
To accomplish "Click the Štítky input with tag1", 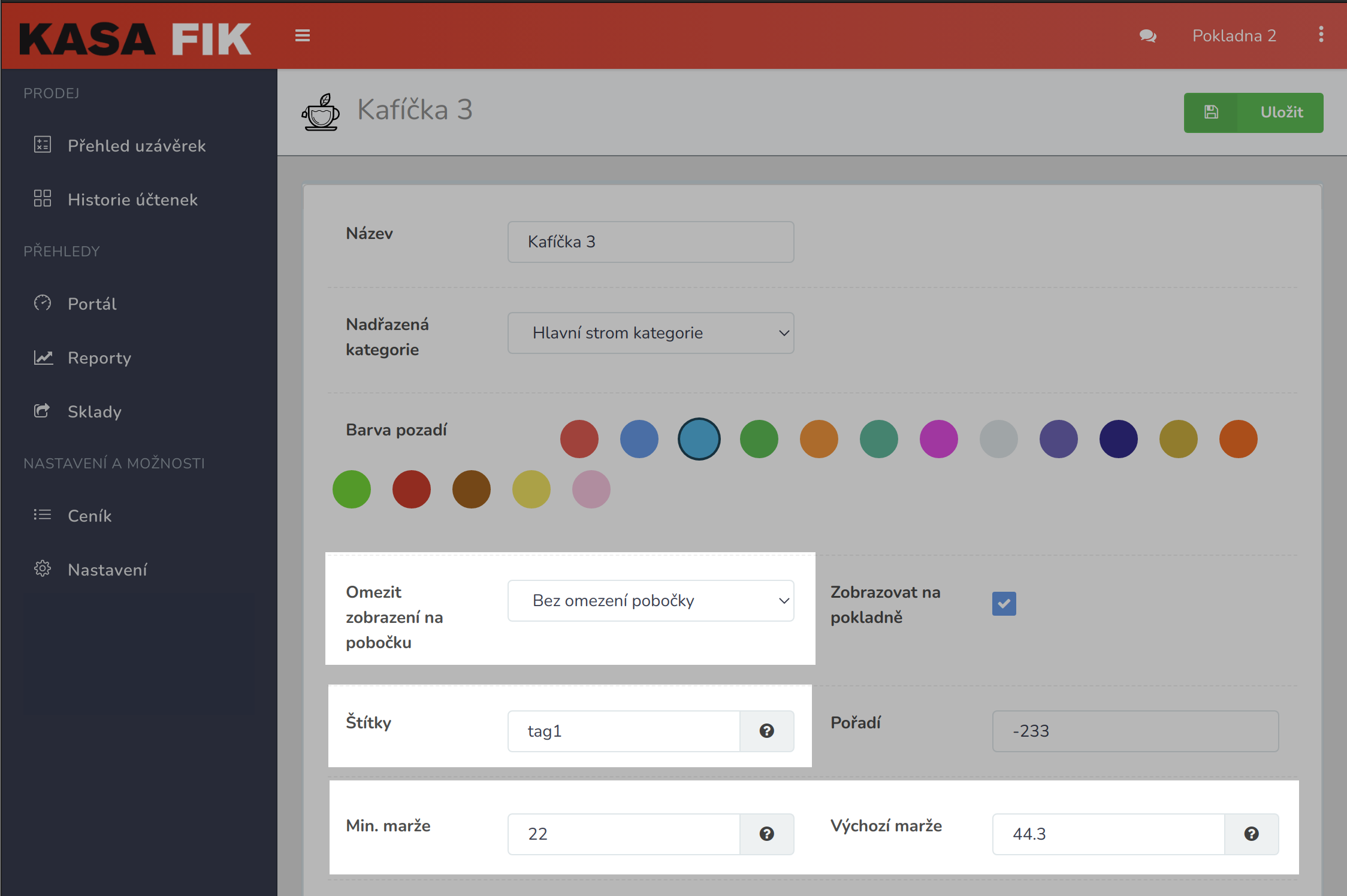I will pos(624,731).
